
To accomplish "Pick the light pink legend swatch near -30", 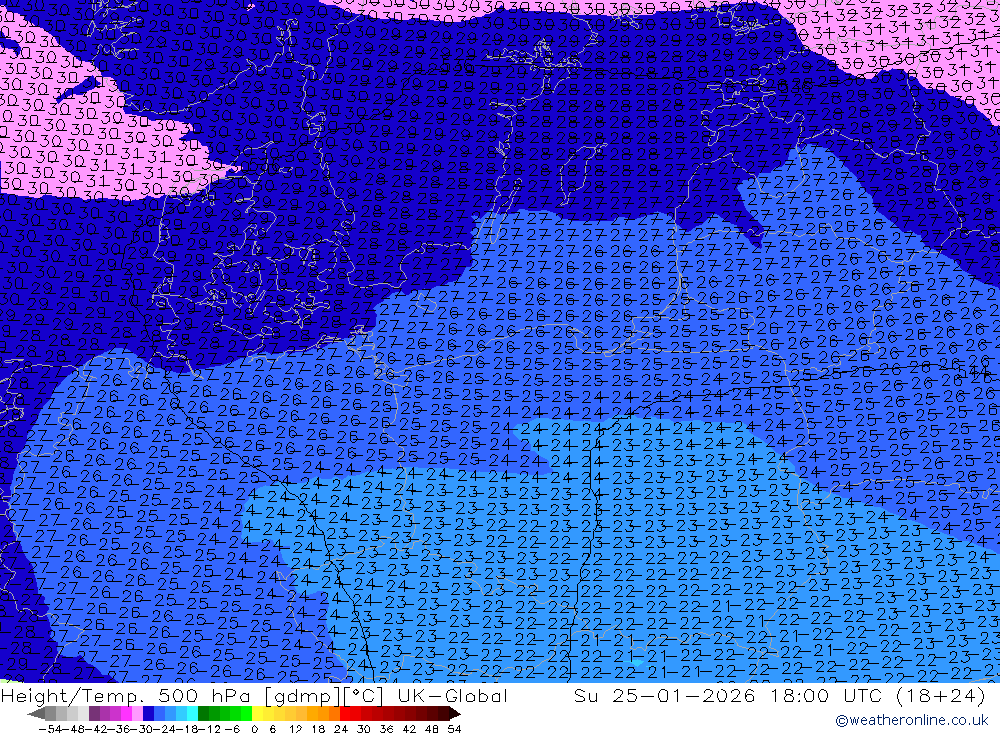I will point(137,714).
